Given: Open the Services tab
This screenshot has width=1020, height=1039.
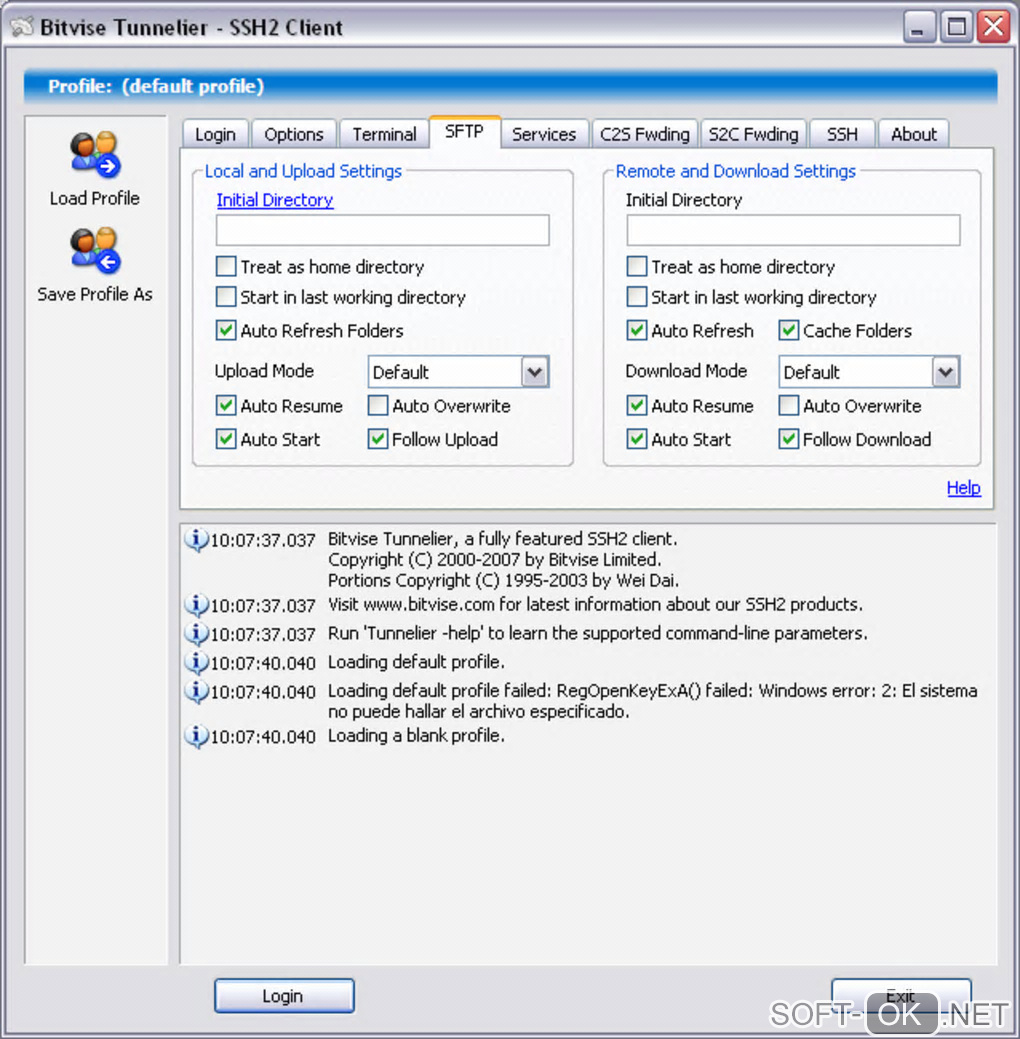Looking at the screenshot, I should click(544, 134).
